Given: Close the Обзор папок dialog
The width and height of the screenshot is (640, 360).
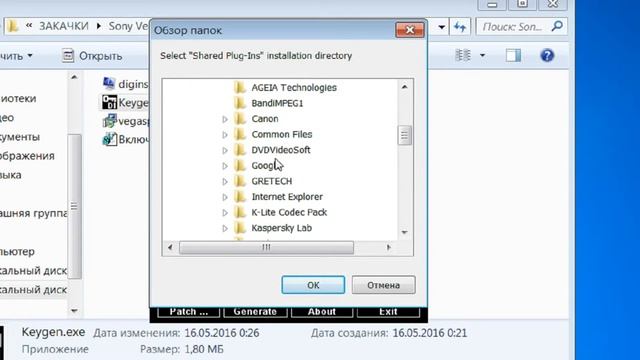Looking at the screenshot, I should 410,30.
